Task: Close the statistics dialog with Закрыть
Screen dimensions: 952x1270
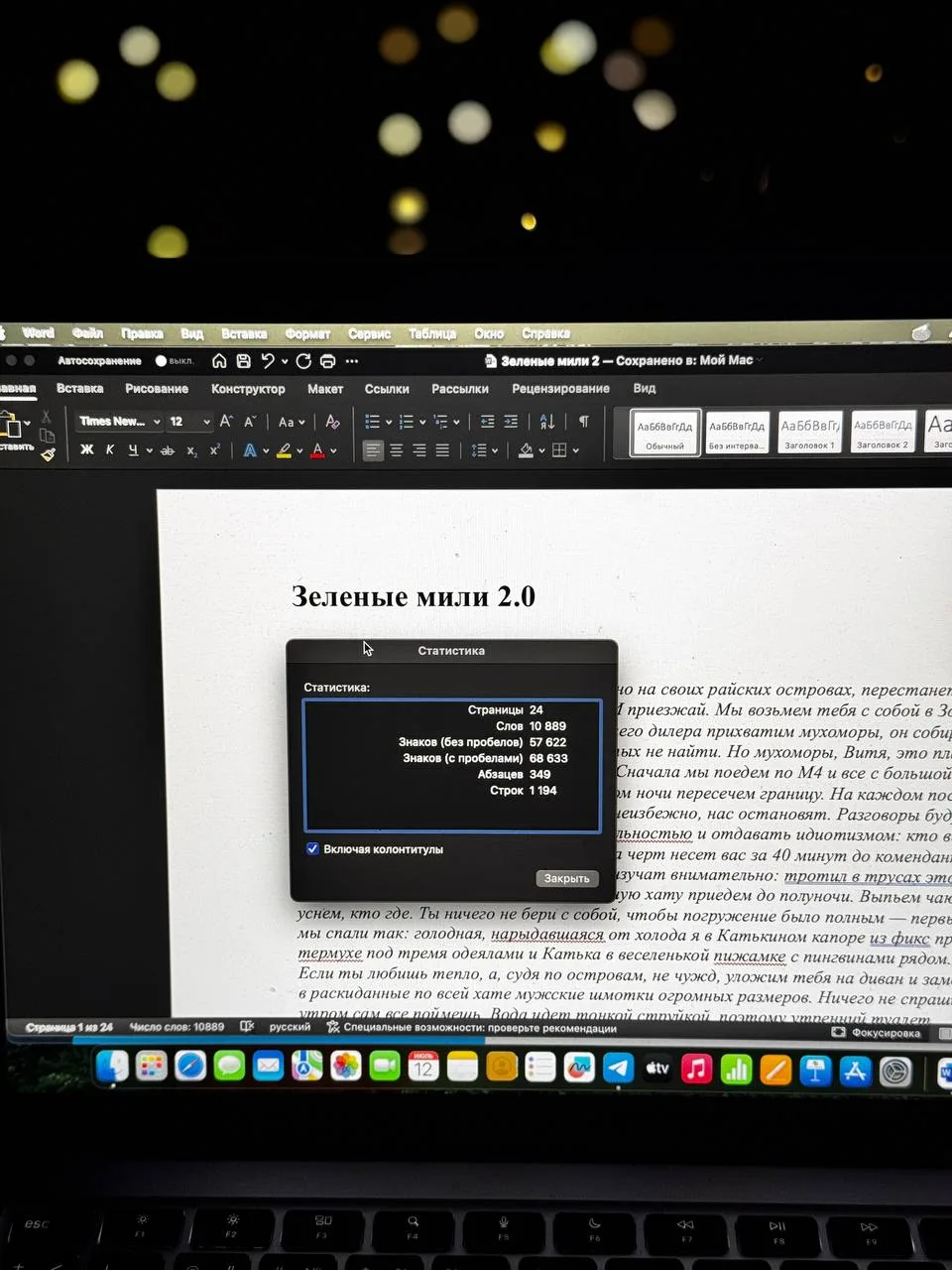Action: [567, 878]
